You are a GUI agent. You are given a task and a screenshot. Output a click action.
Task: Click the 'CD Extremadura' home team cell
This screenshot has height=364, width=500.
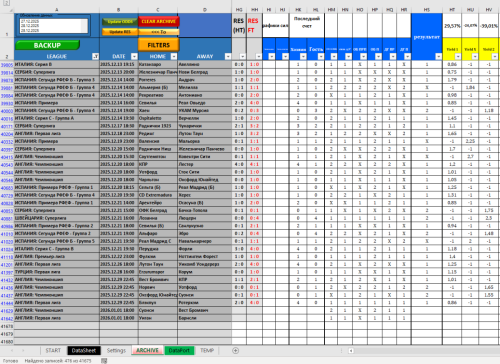pos(158,195)
